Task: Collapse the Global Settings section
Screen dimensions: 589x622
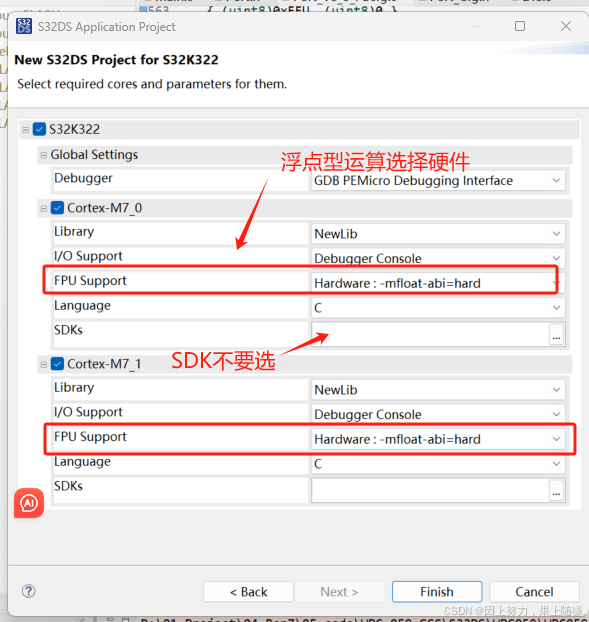Action: [x=44, y=155]
